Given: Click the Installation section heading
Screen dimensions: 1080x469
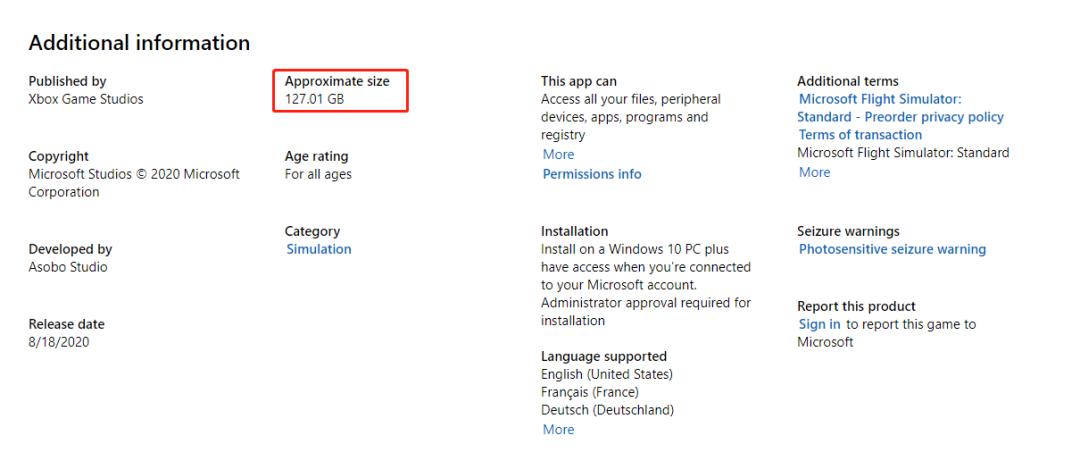Looking at the screenshot, I should [574, 231].
